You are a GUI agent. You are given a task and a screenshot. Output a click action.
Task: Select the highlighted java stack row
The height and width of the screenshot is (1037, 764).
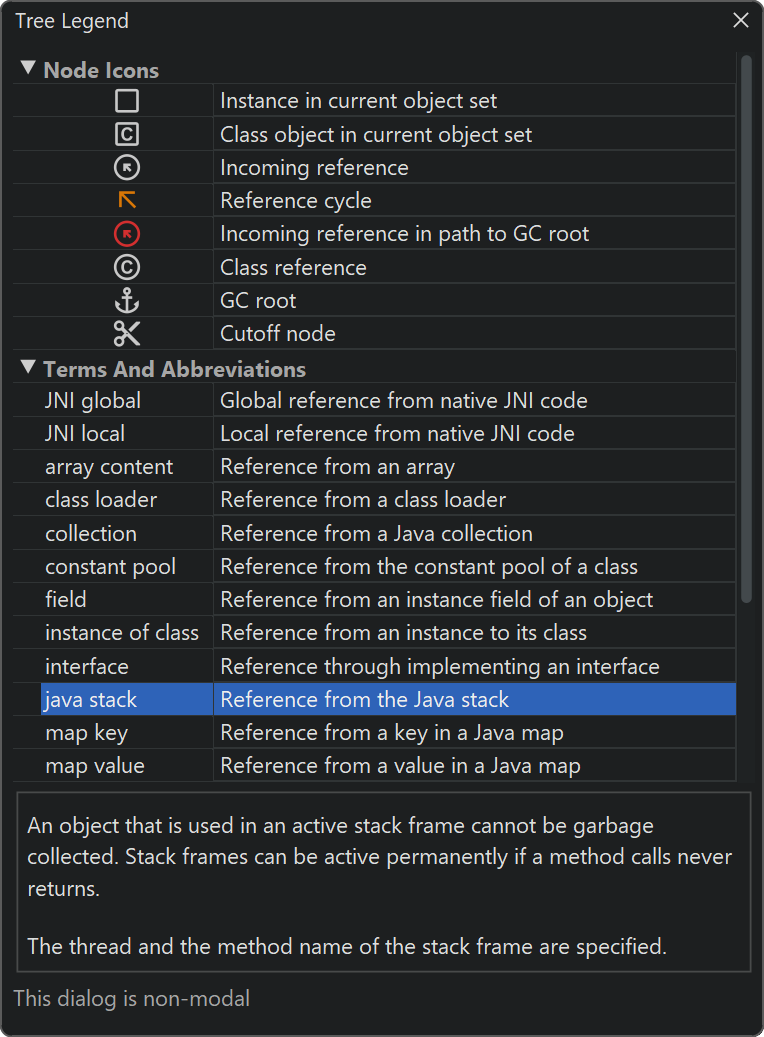point(91,700)
